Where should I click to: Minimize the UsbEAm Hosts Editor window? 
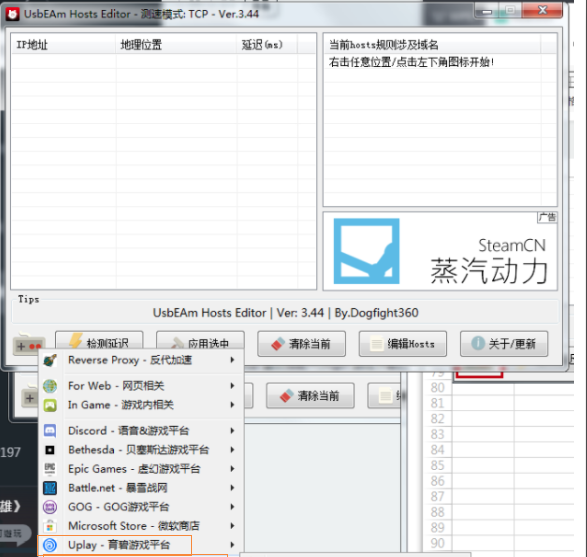pos(487,11)
